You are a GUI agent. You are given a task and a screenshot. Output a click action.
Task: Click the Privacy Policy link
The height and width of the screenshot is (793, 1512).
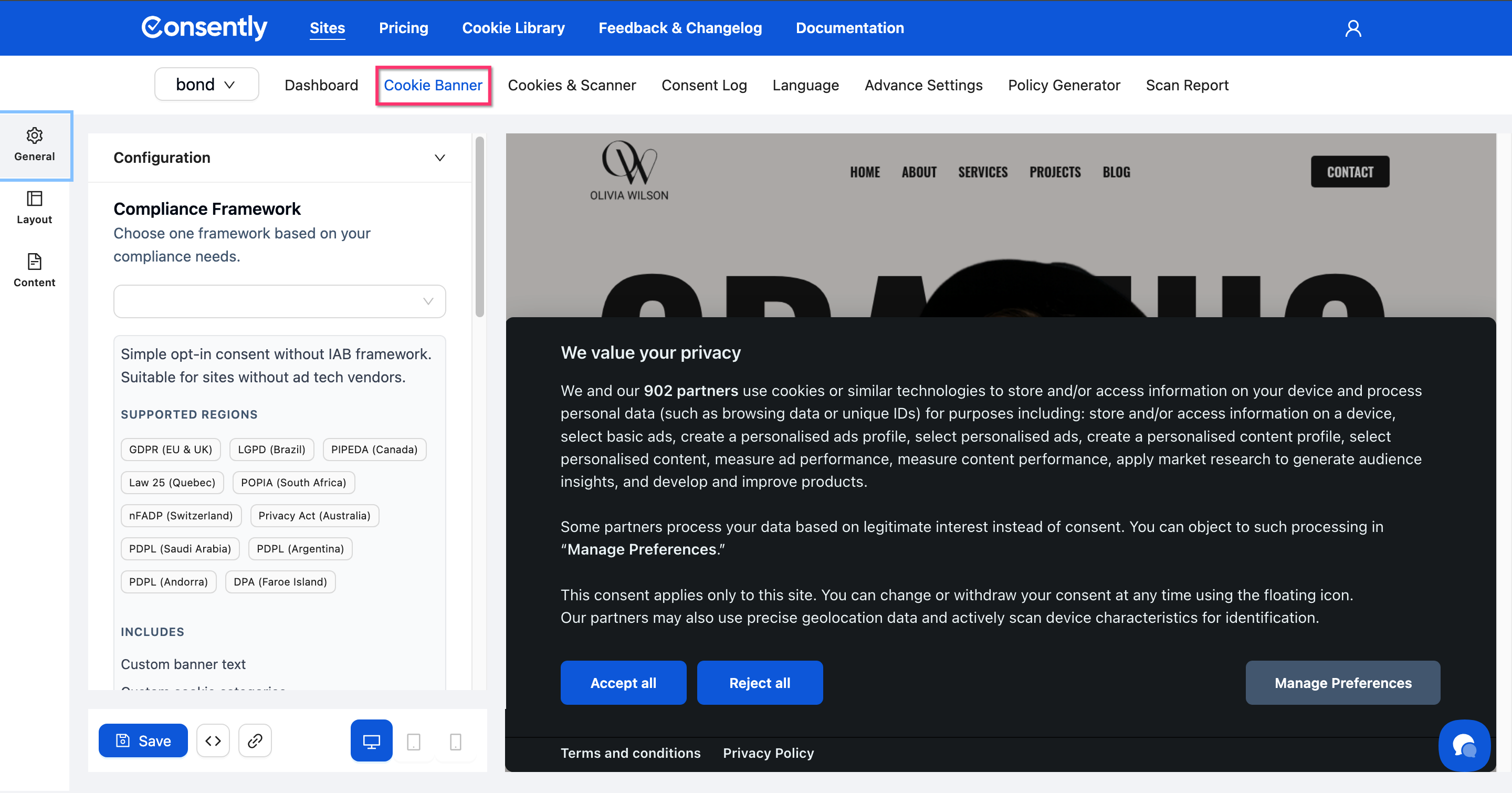768,753
